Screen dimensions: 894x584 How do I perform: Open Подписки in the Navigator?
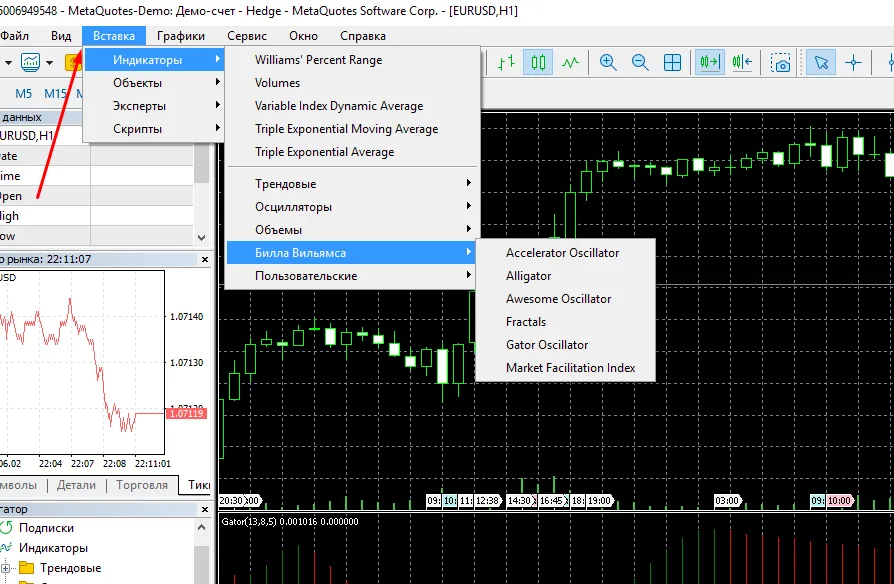pos(46,528)
